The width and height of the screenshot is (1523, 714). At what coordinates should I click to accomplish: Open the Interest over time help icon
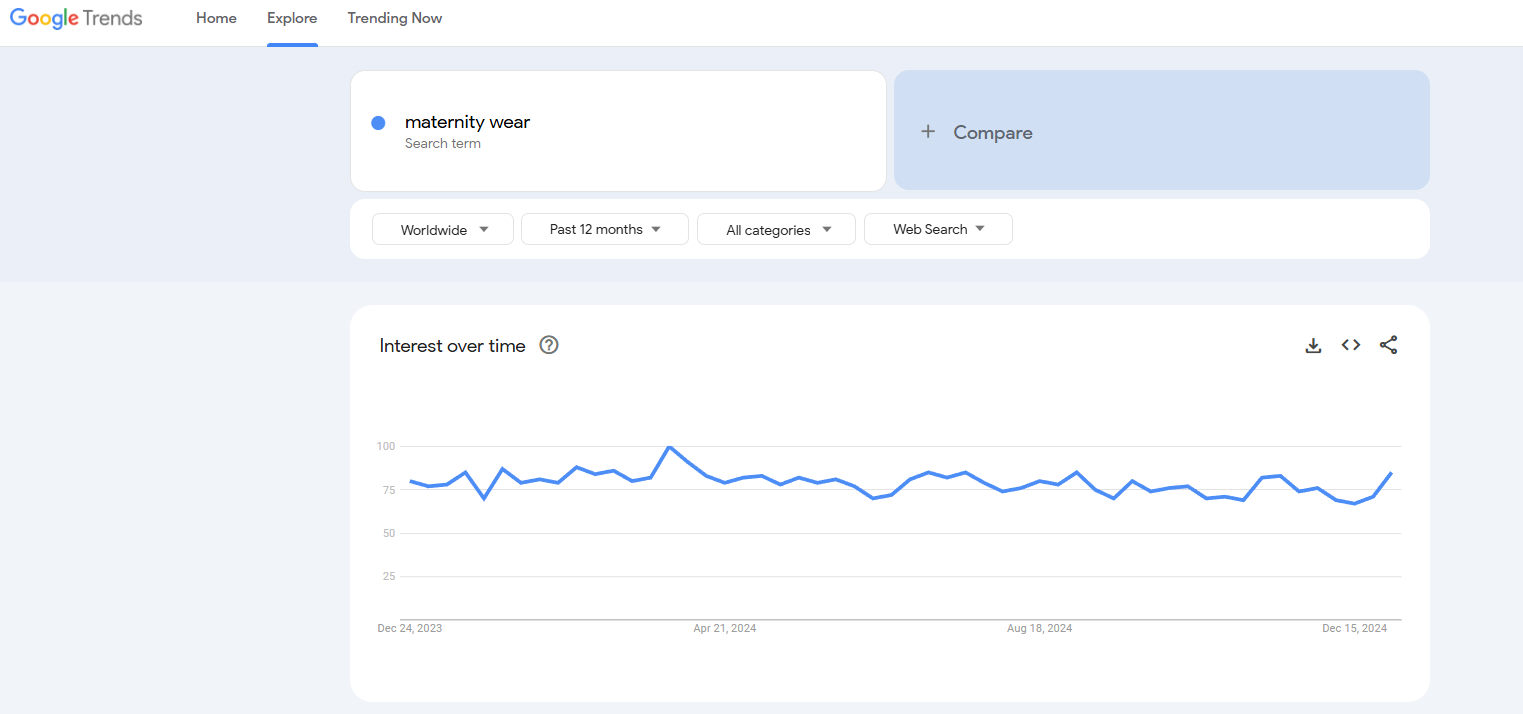click(549, 345)
